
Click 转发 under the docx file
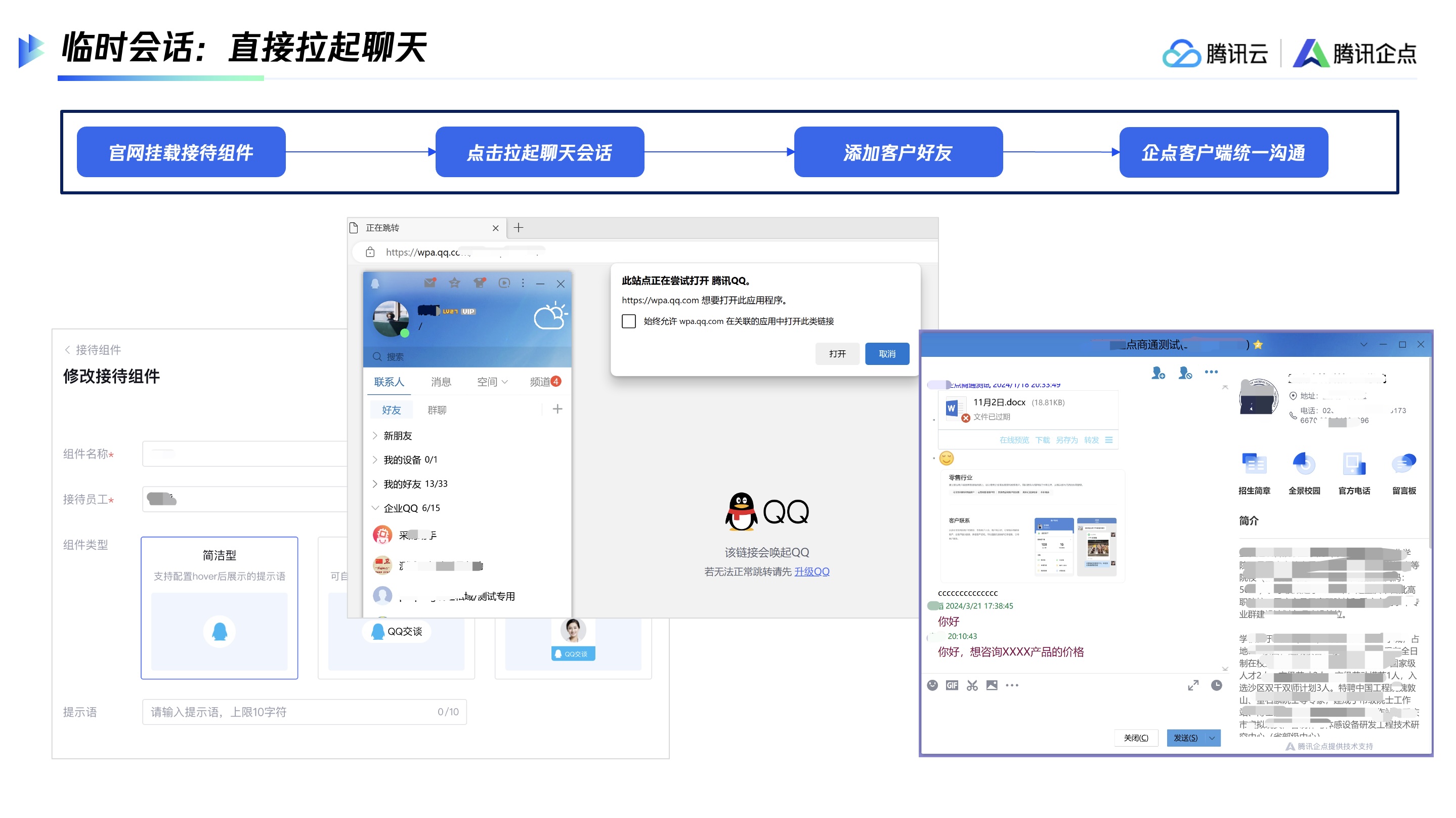1091,439
